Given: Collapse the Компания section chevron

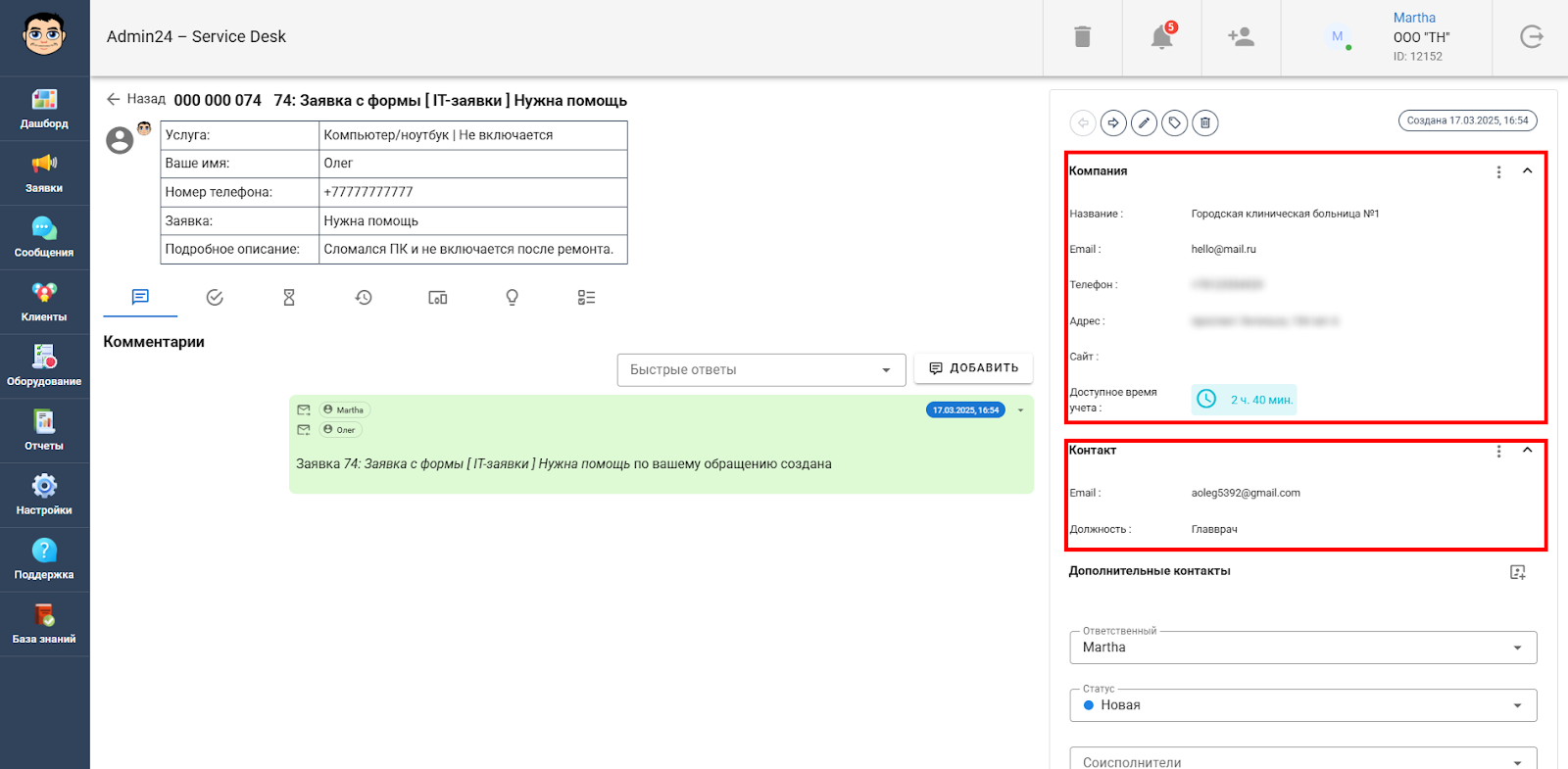Looking at the screenshot, I should click(x=1527, y=170).
